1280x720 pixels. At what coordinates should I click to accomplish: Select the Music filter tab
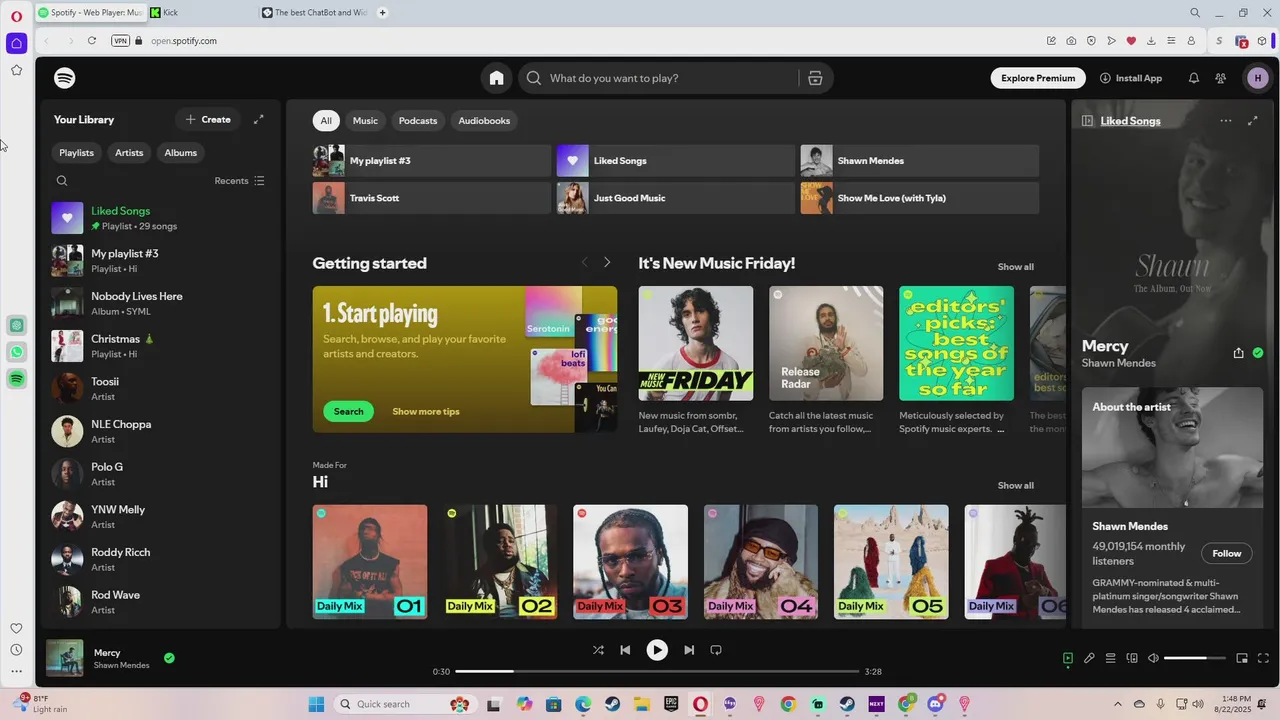click(365, 121)
